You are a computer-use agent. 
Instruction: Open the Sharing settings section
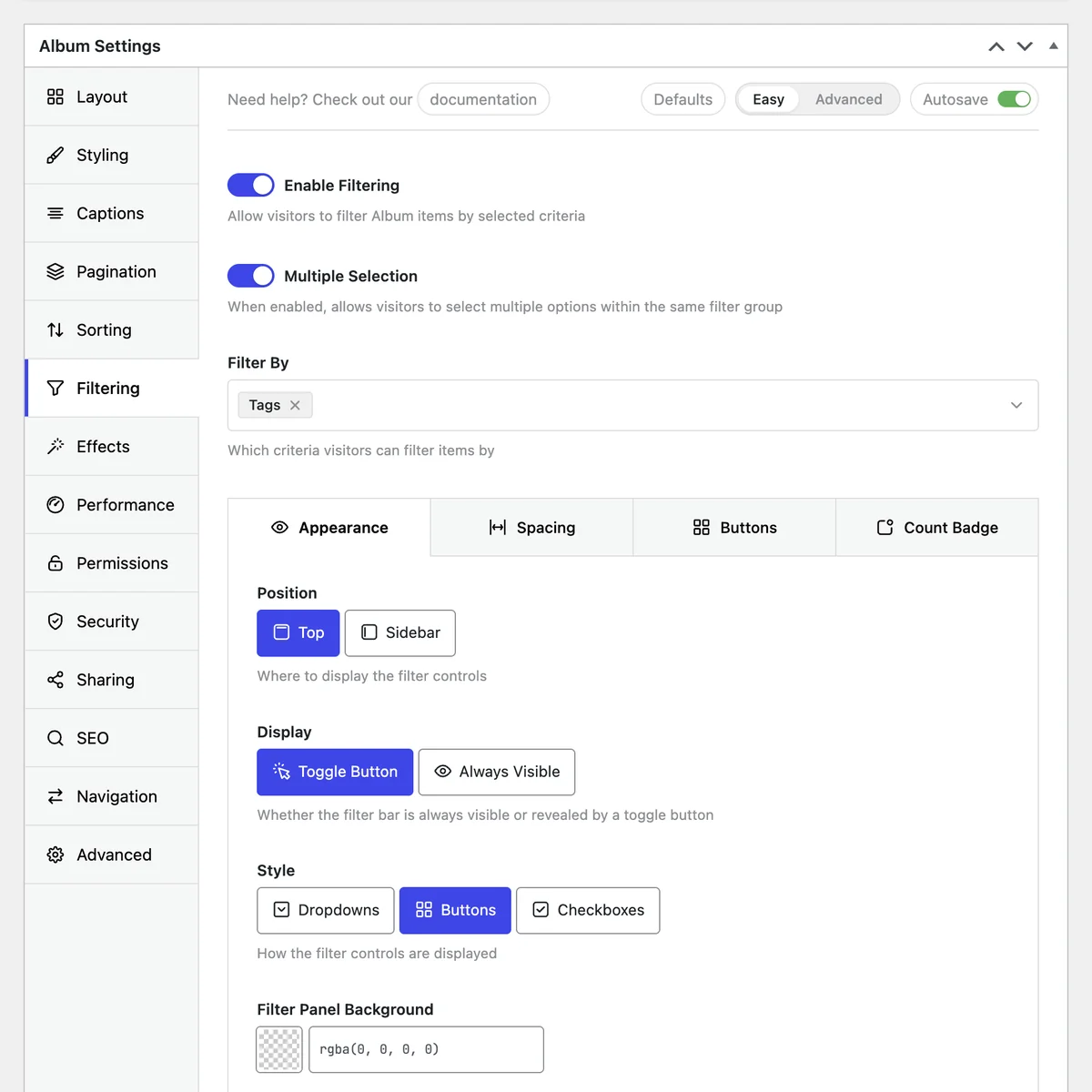pos(112,679)
